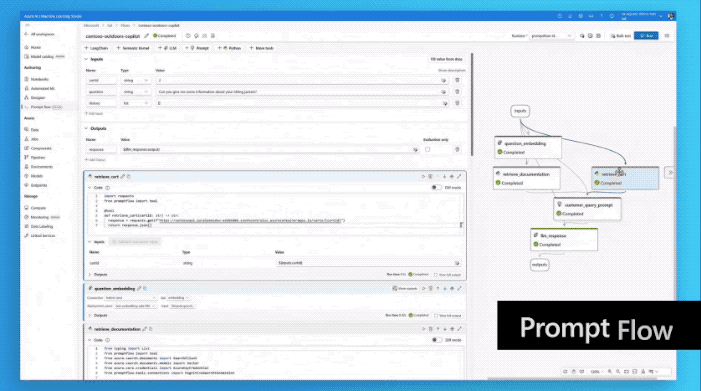Edit flow name contoso-outdoors-copilot pencil icon
This screenshot has height=391, width=701.
146,36
